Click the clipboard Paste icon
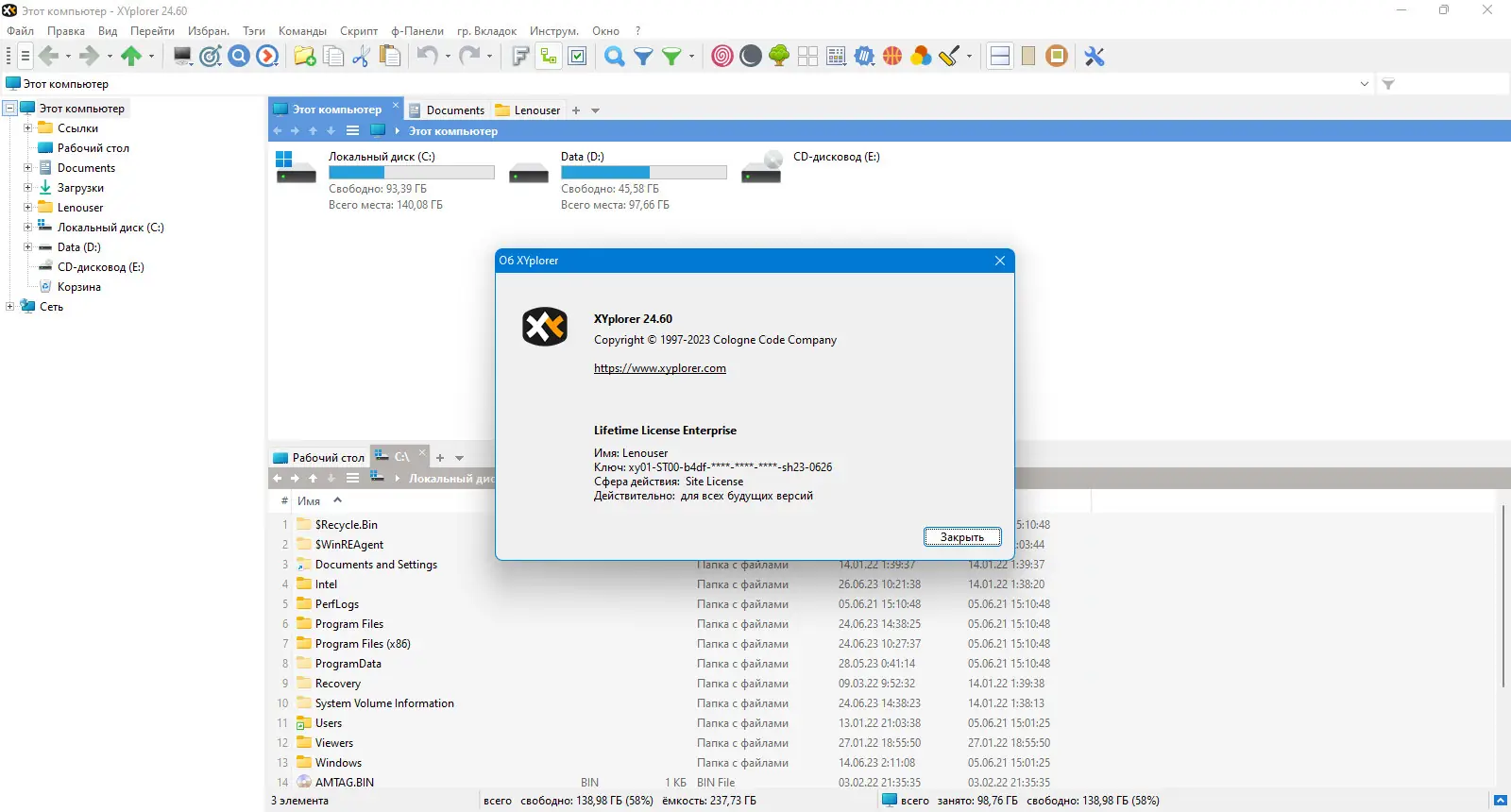 coord(389,57)
